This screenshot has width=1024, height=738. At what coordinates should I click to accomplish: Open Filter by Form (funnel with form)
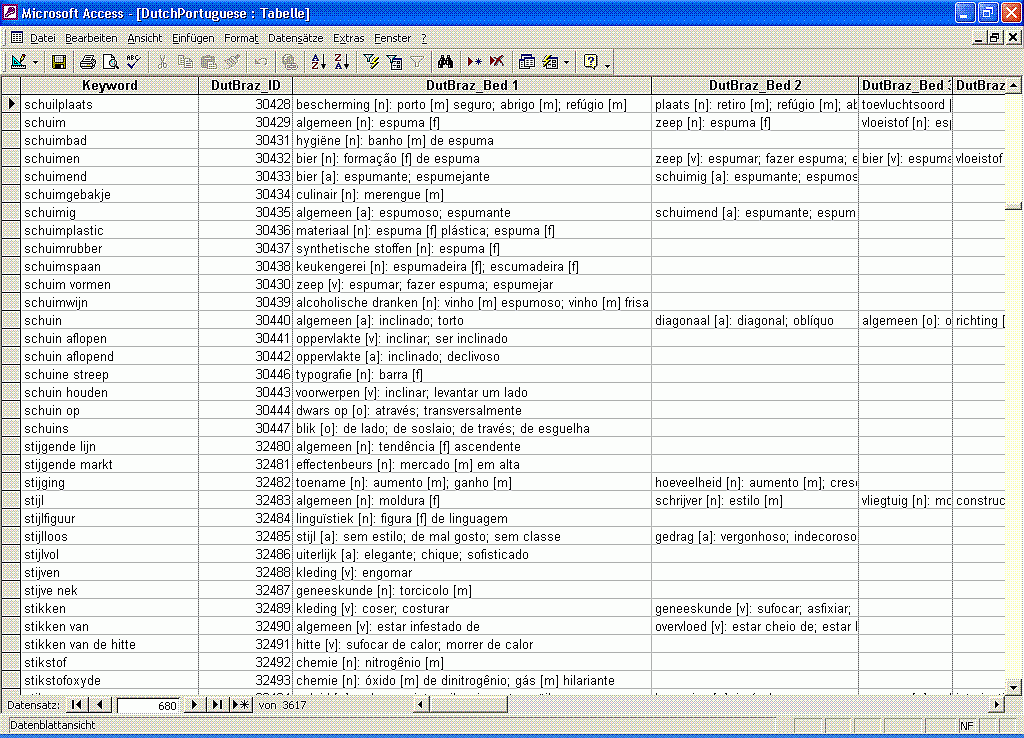(394, 62)
